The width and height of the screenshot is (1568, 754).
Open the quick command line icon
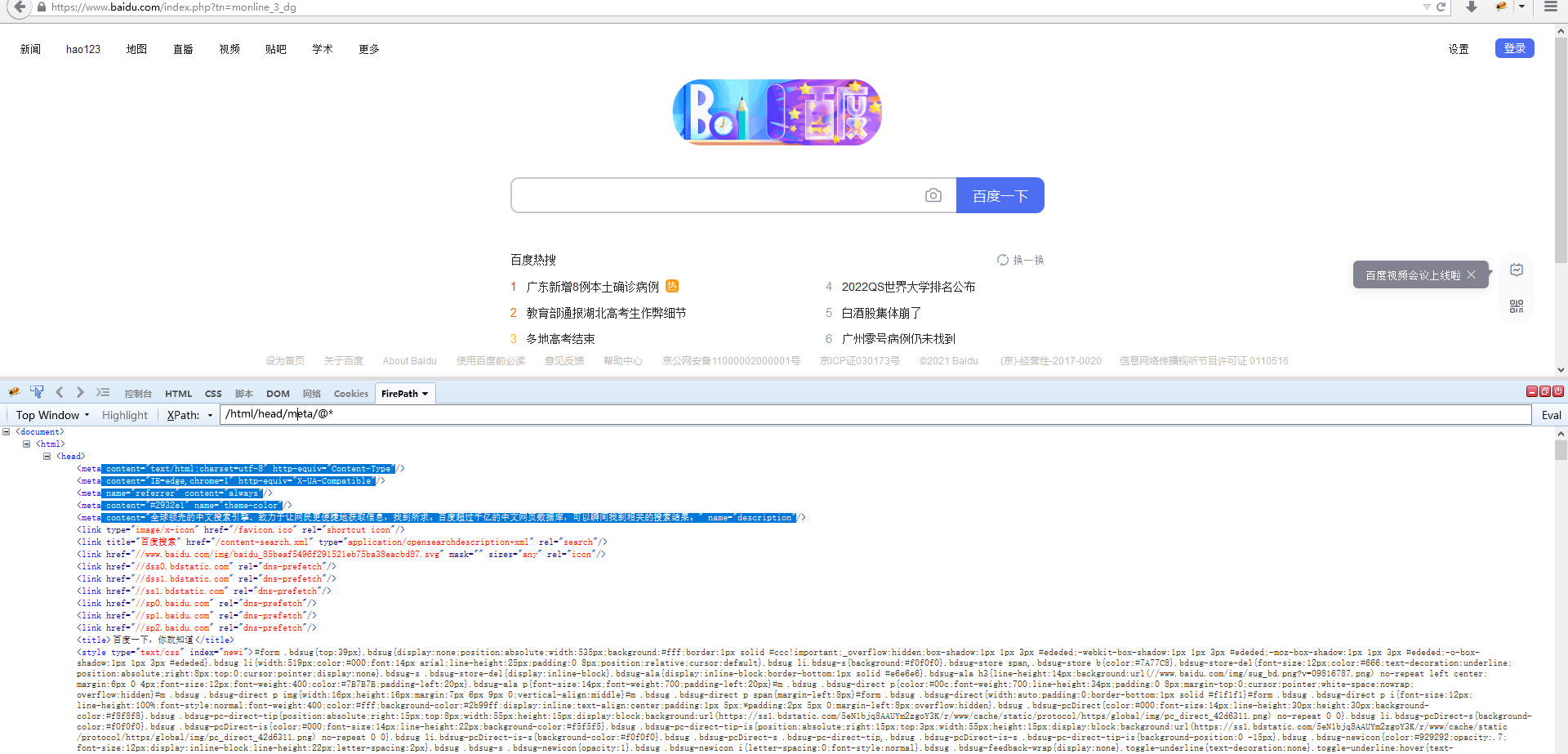point(103,392)
